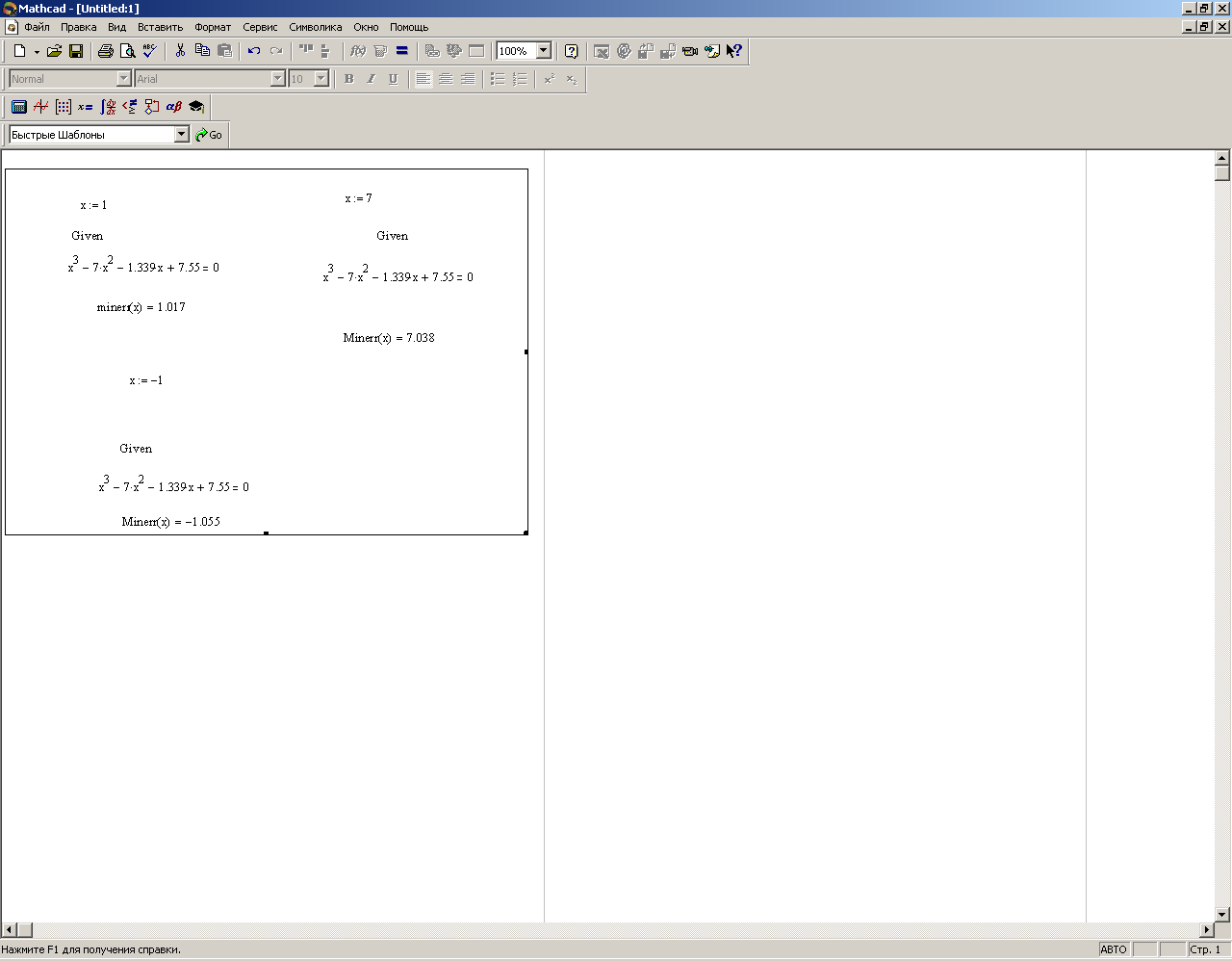The height and width of the screenshot is (961, 1232).
Task: Toggle bulleted list formatting
Action: coord(498,79)
